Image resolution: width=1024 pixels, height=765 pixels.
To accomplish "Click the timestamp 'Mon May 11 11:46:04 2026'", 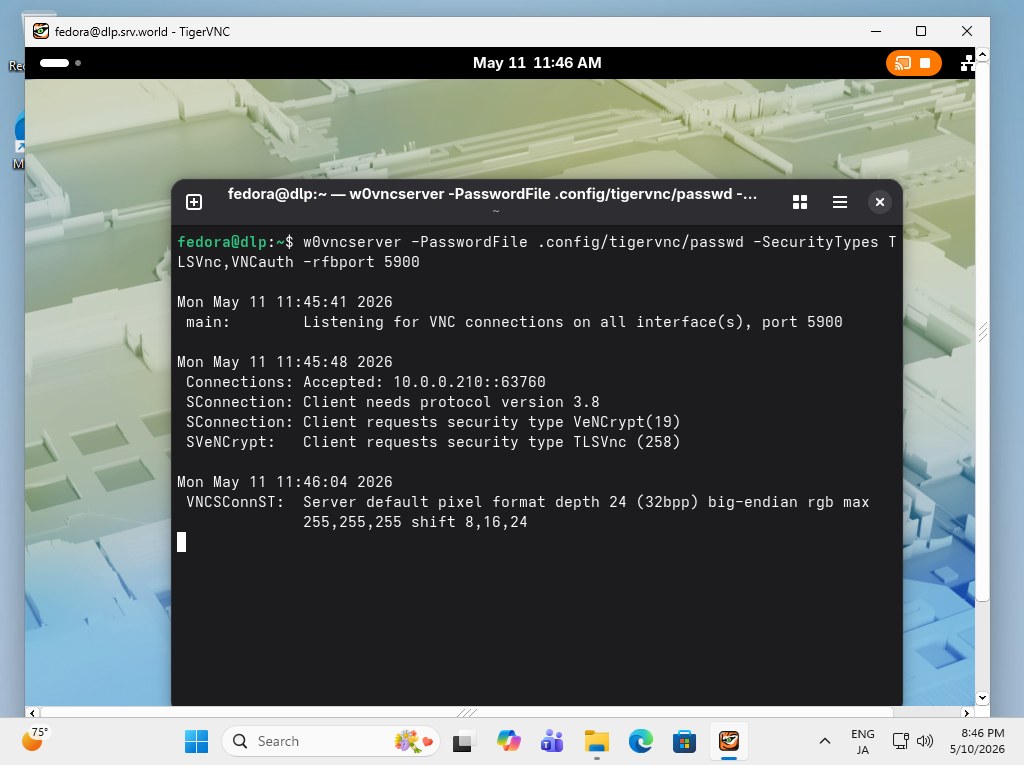I will 285,482.
